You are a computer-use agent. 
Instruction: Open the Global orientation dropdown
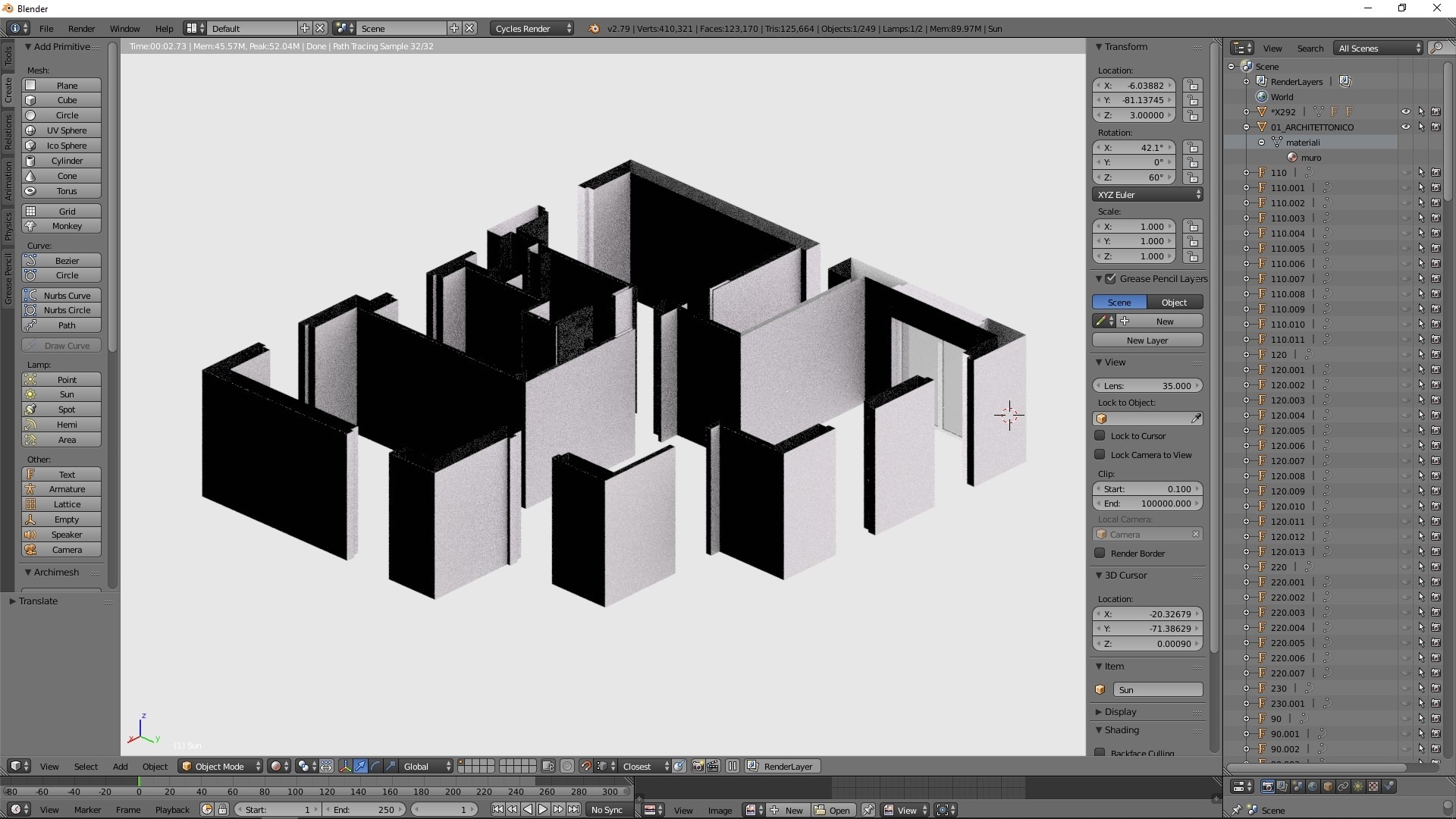coord(427,767)
